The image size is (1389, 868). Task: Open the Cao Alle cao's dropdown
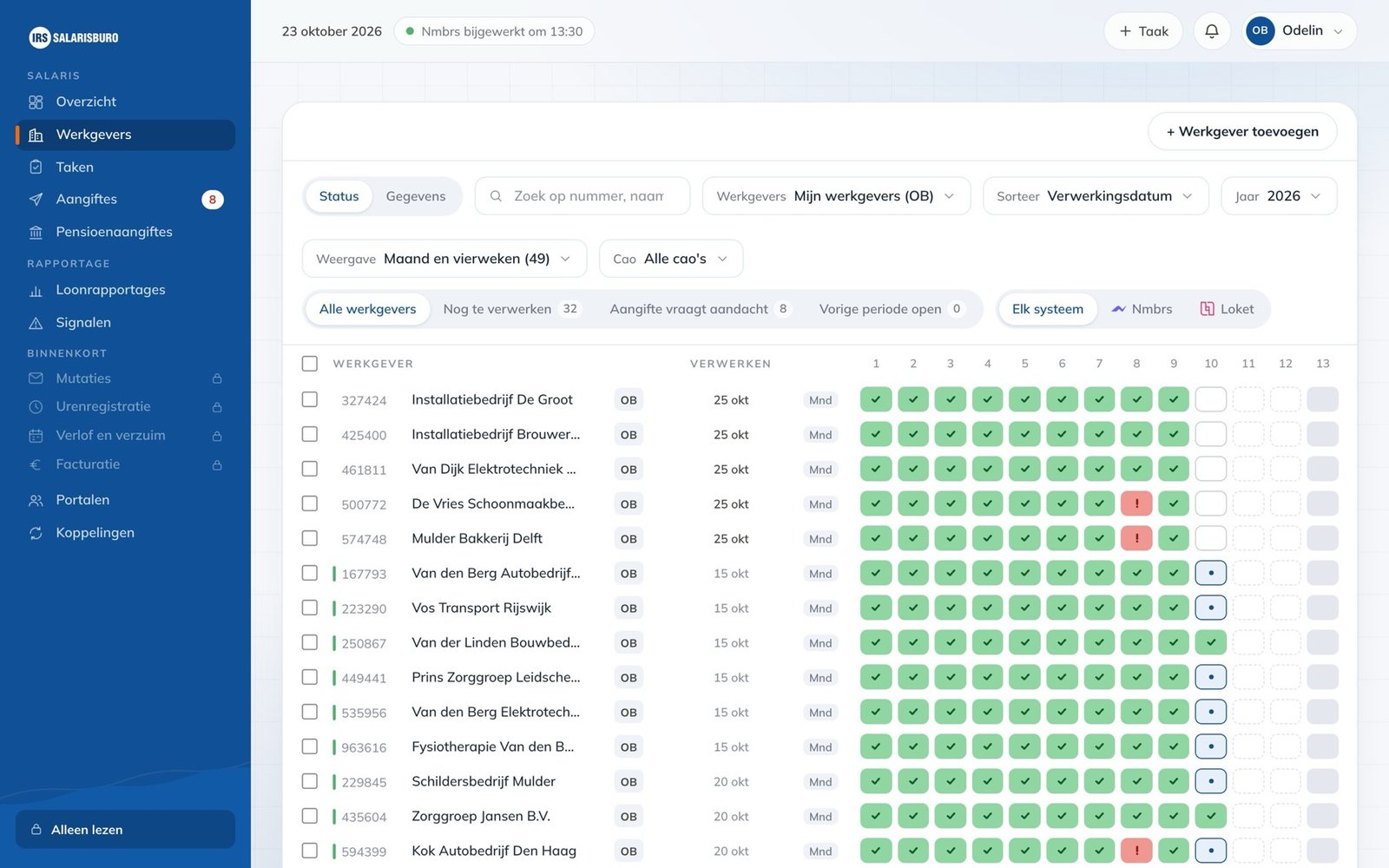pyautogui.click(x=671, y=259)
